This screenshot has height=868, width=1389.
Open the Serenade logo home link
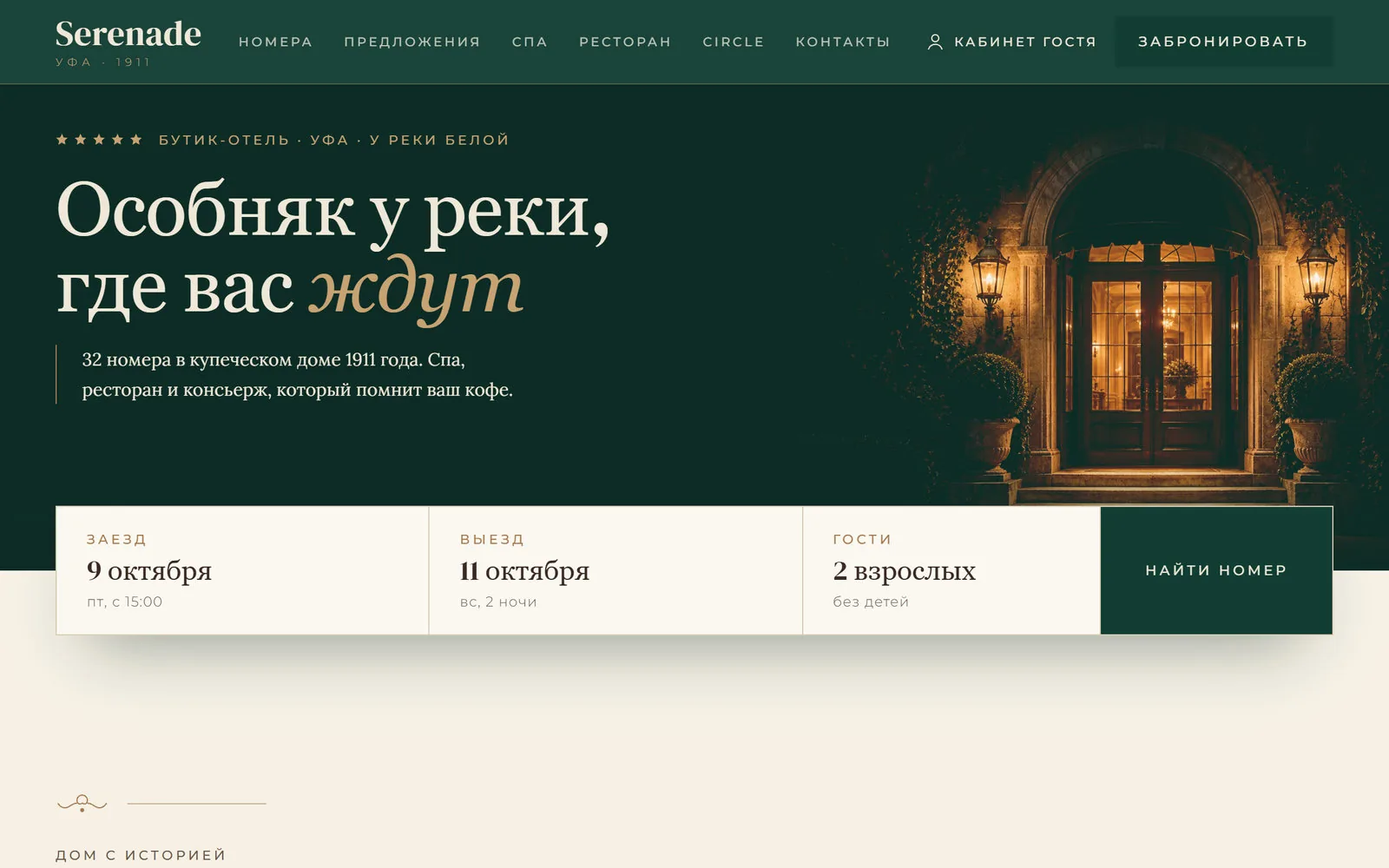tap(128, 42)
